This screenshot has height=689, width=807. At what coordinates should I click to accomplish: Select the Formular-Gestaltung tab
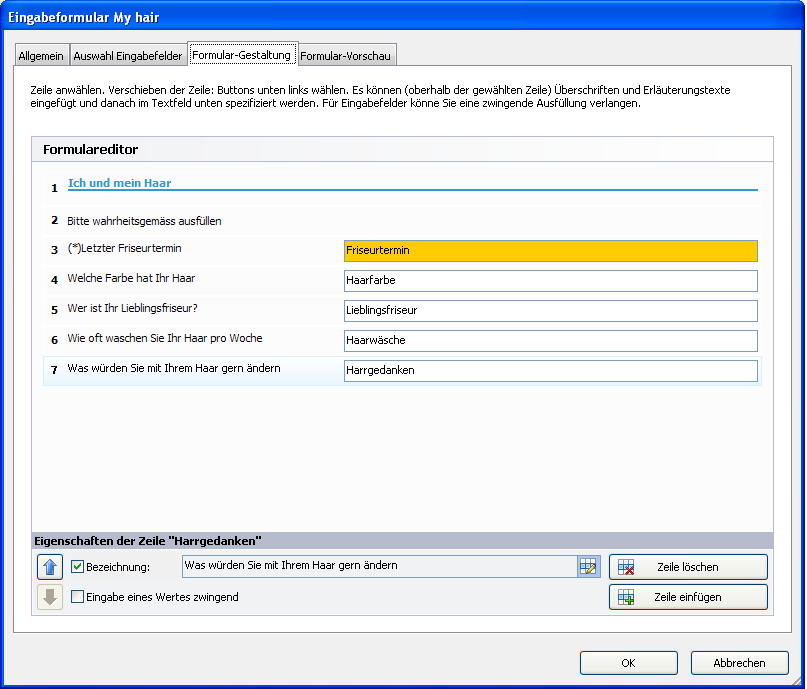coord(241,55)
